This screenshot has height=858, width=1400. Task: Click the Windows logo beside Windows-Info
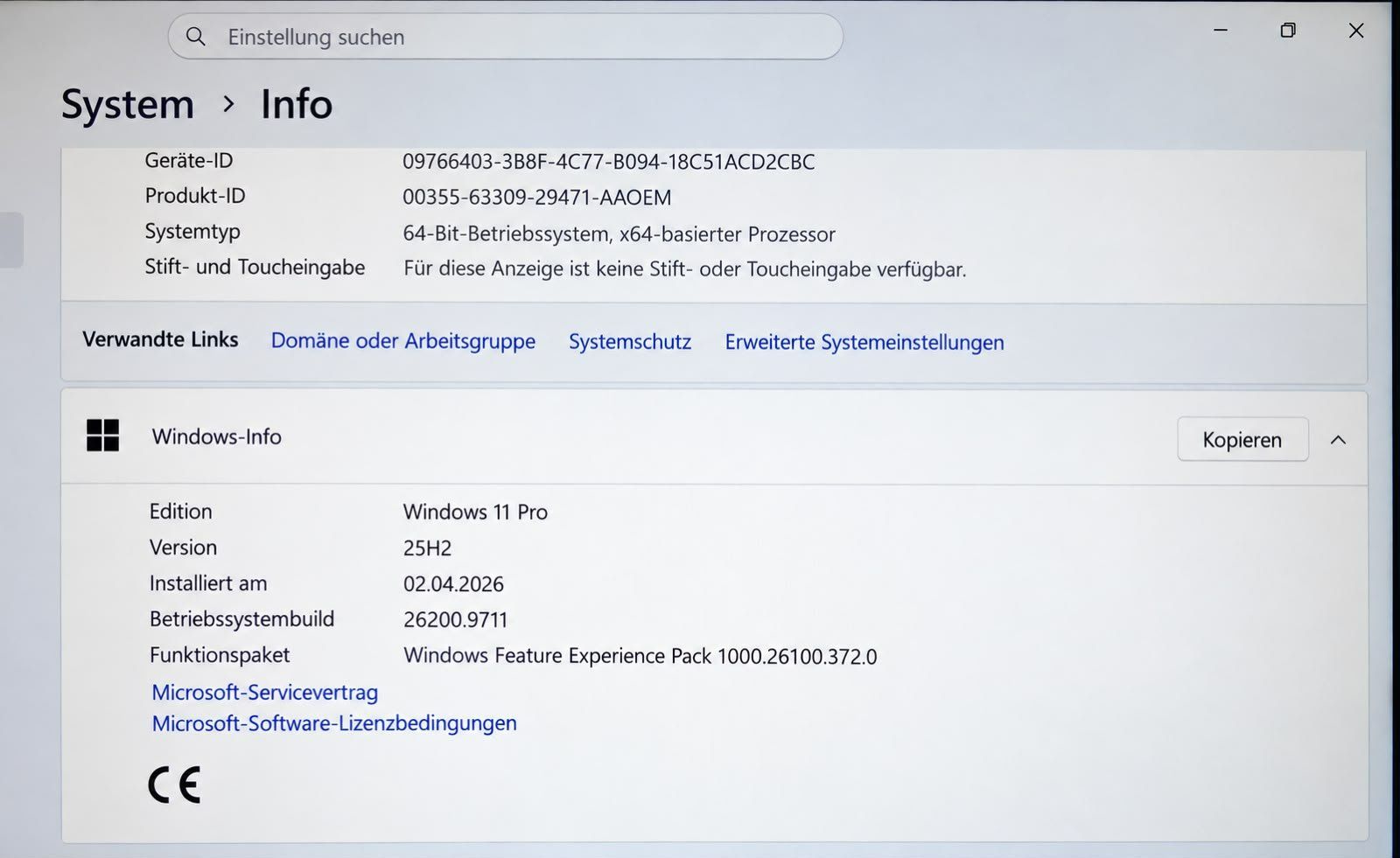pyautogui.click(x=102, y=436)
